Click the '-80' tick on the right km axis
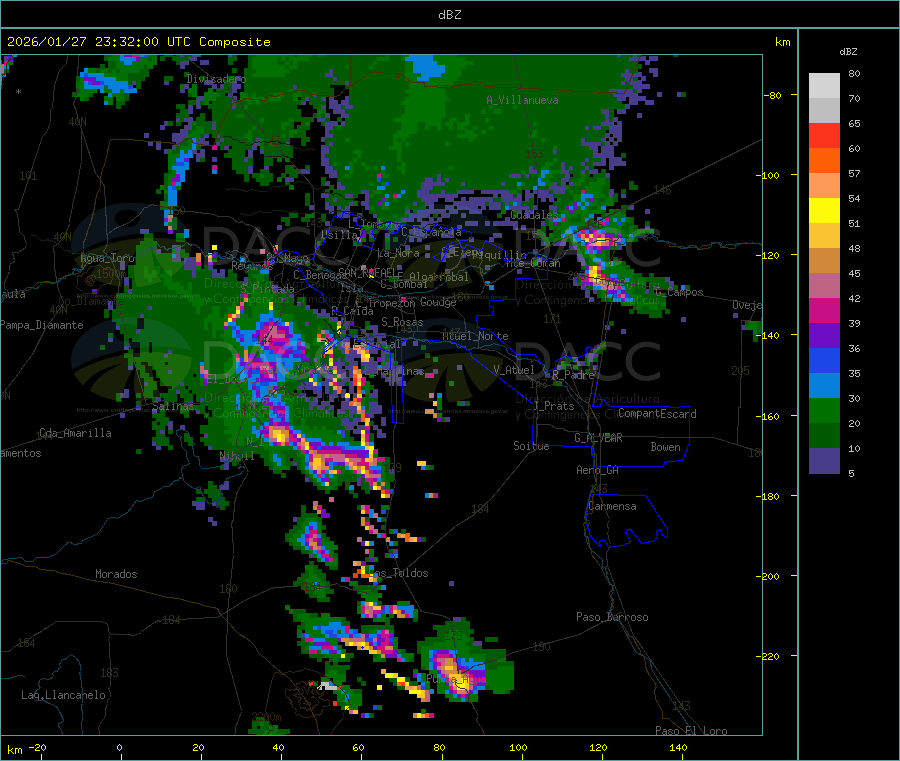 [x=772, y=95]
